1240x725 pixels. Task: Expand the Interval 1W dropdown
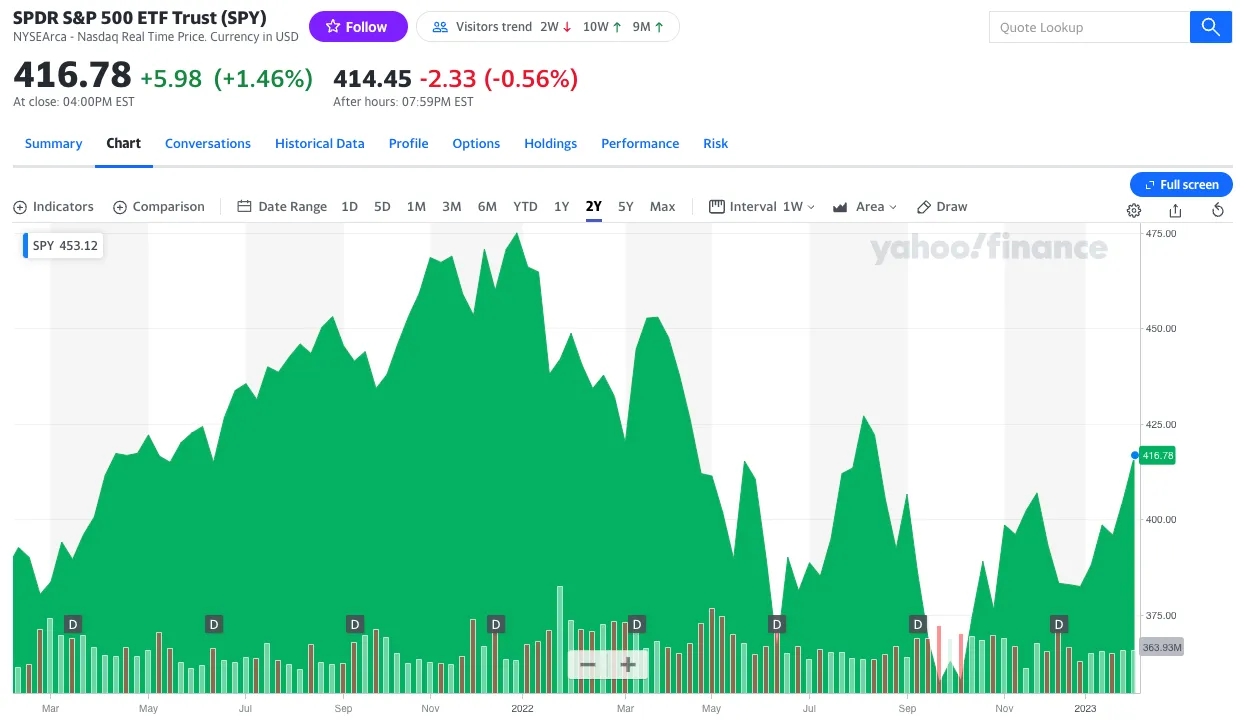[x=762, y=207]
